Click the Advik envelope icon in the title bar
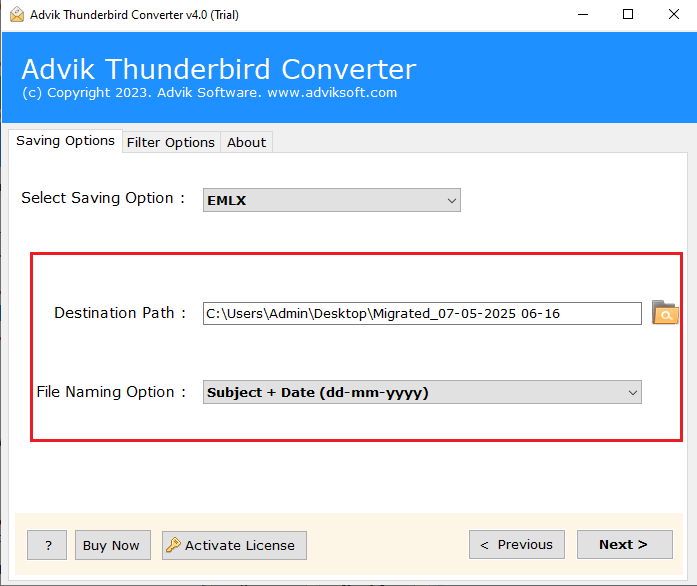697x586 pixels. click(x=17, y=15)
